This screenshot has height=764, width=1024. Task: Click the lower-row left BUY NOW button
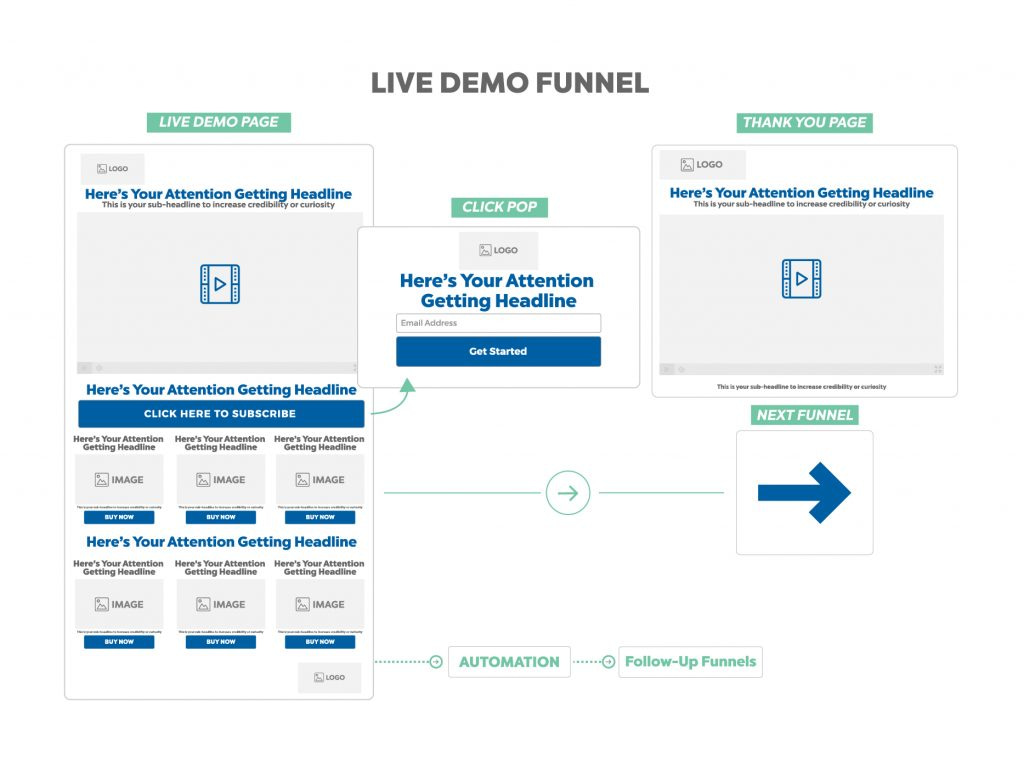[119, 642]
